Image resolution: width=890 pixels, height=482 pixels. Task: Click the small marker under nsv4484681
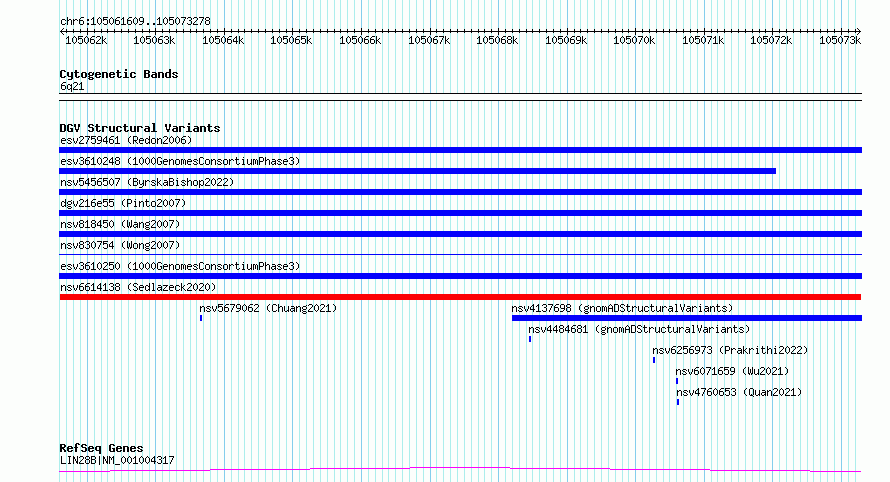click(x=530, y=339)
